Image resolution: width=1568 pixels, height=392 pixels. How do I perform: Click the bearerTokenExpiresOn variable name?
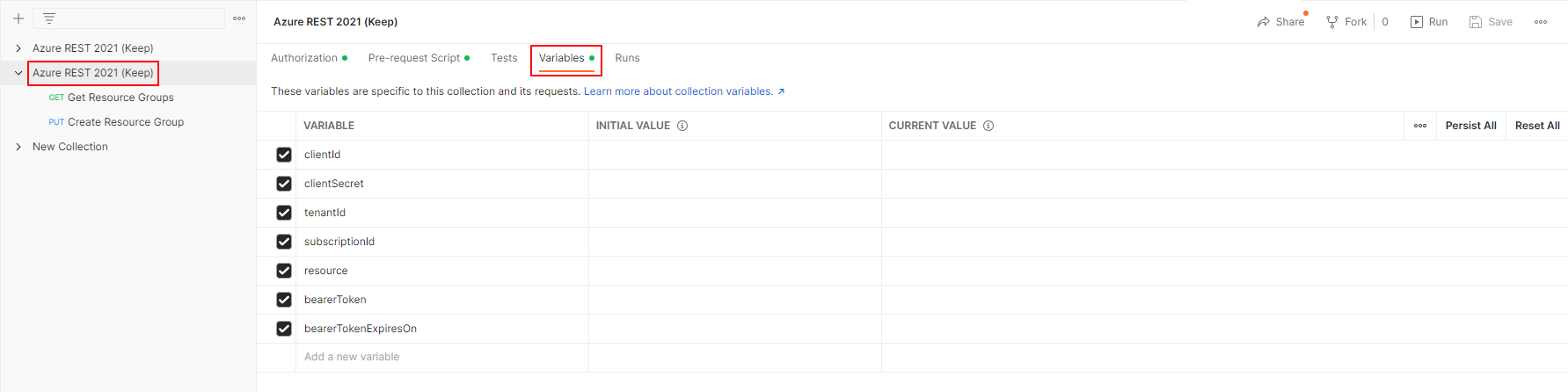coord(361,329)
